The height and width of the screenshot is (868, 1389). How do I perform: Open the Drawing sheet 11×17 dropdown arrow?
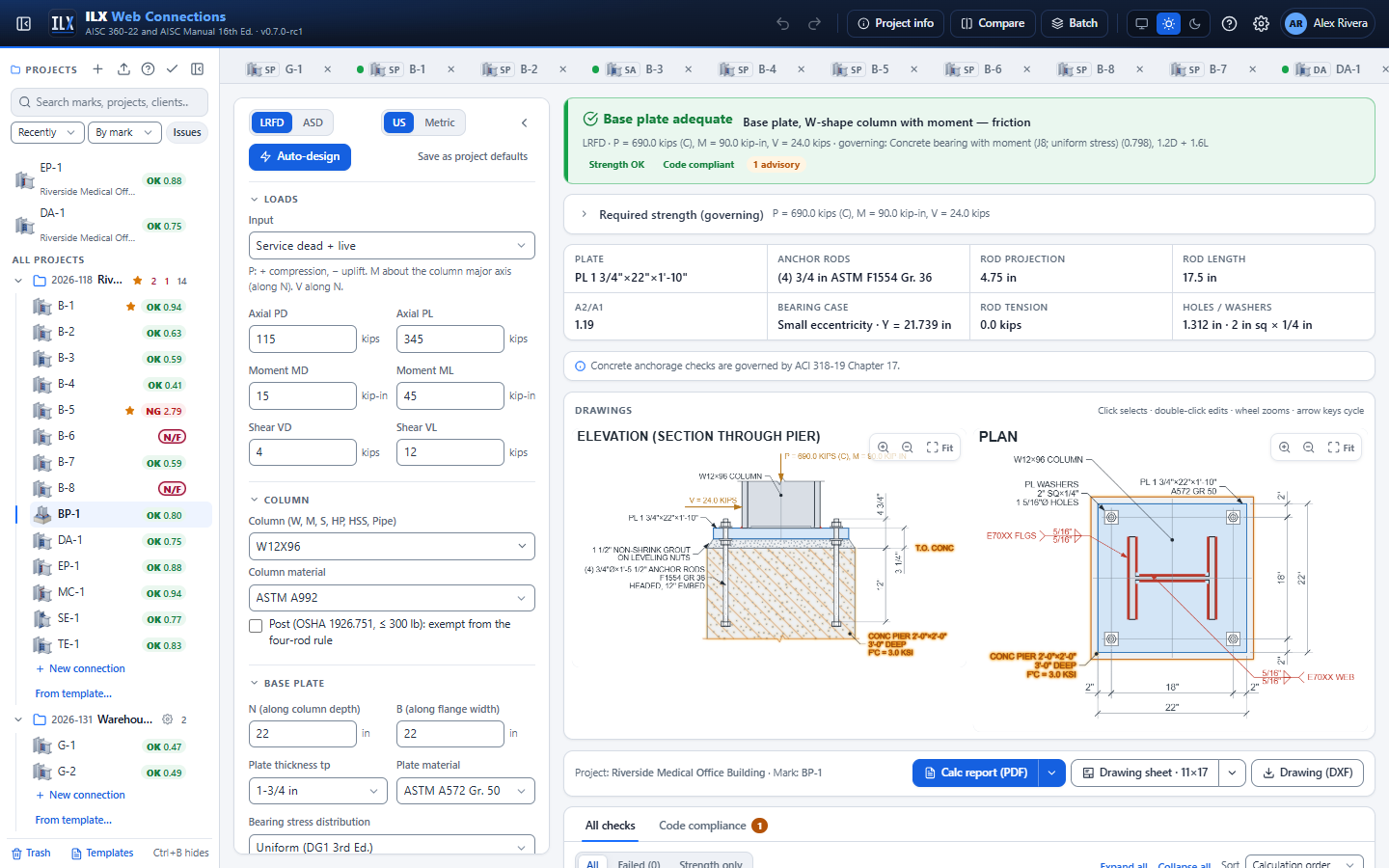(1231, 773)
